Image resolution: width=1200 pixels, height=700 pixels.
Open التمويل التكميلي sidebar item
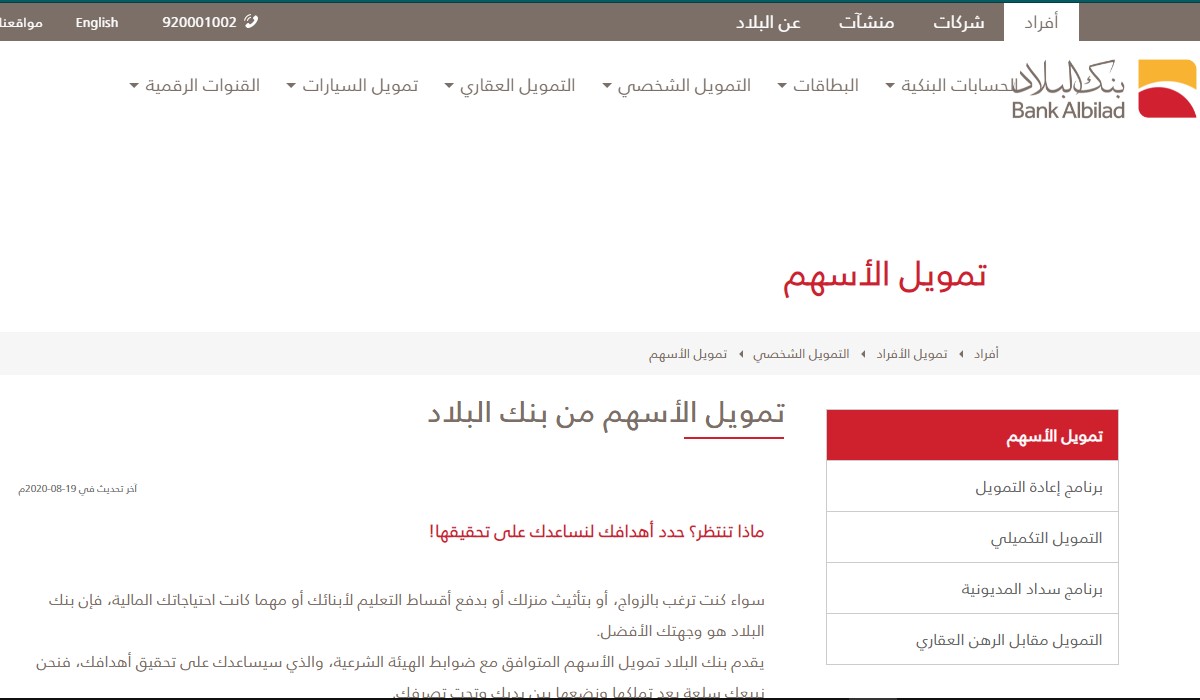972,538
